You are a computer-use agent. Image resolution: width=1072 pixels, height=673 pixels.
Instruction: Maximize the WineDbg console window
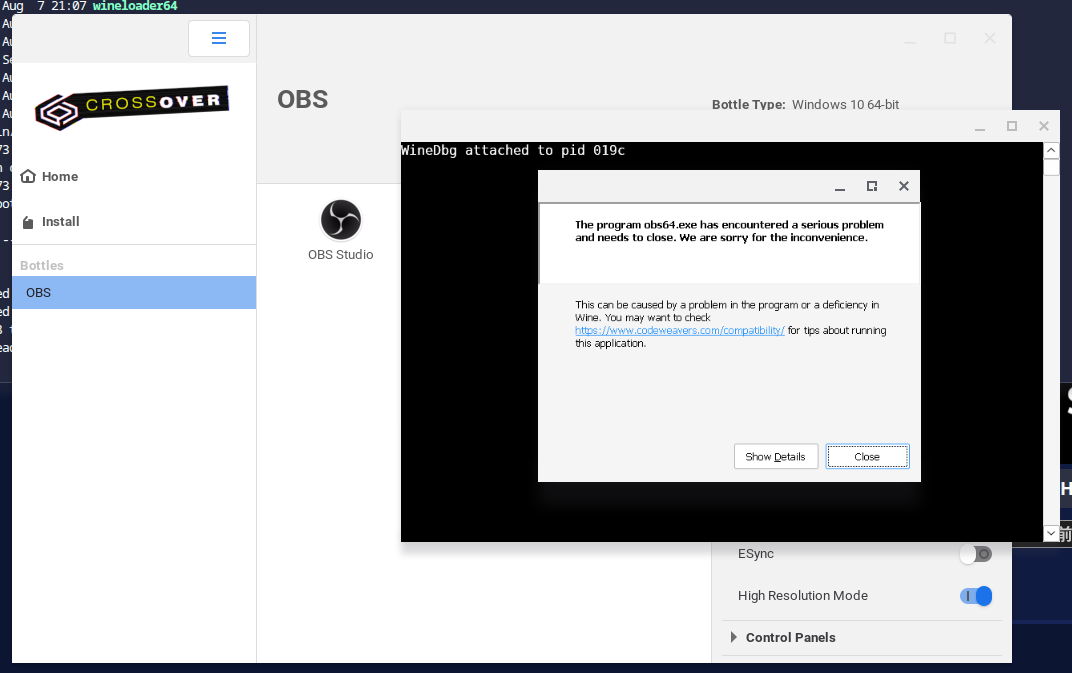click(x=1012, y=127)
